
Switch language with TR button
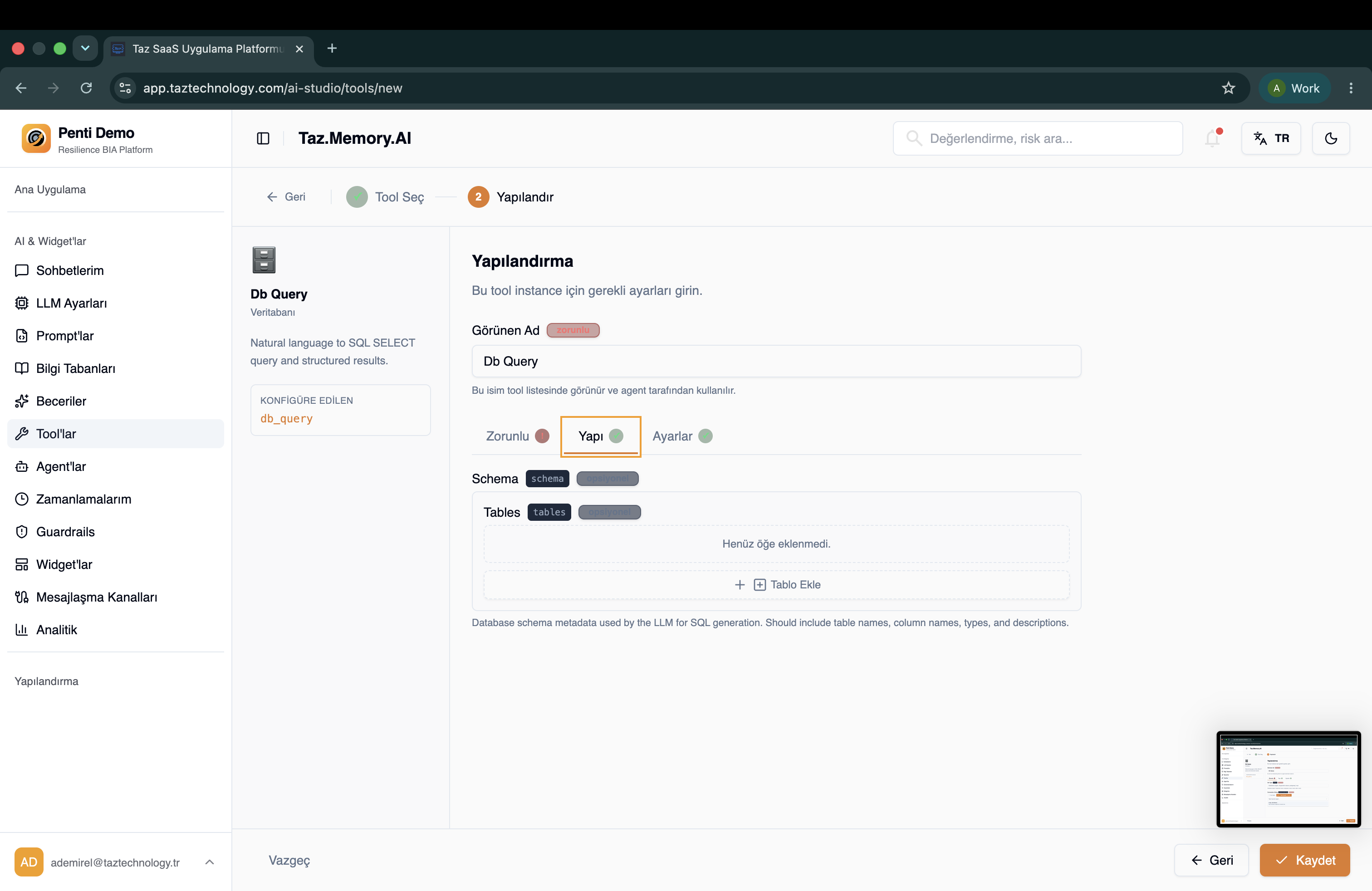pyautogui.click(x=1270, y=138)
